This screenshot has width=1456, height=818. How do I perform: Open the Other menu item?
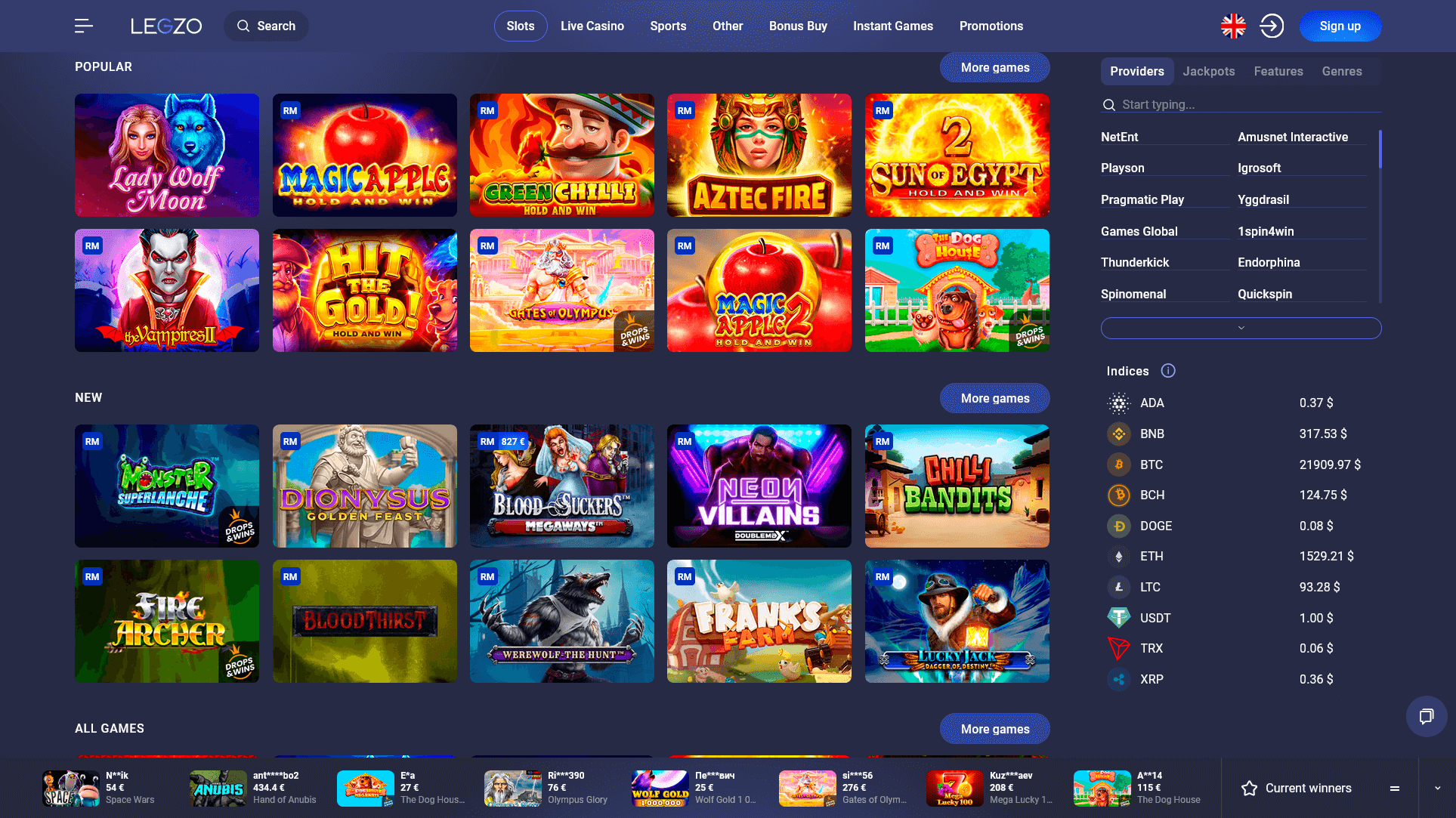click(728, 26)
